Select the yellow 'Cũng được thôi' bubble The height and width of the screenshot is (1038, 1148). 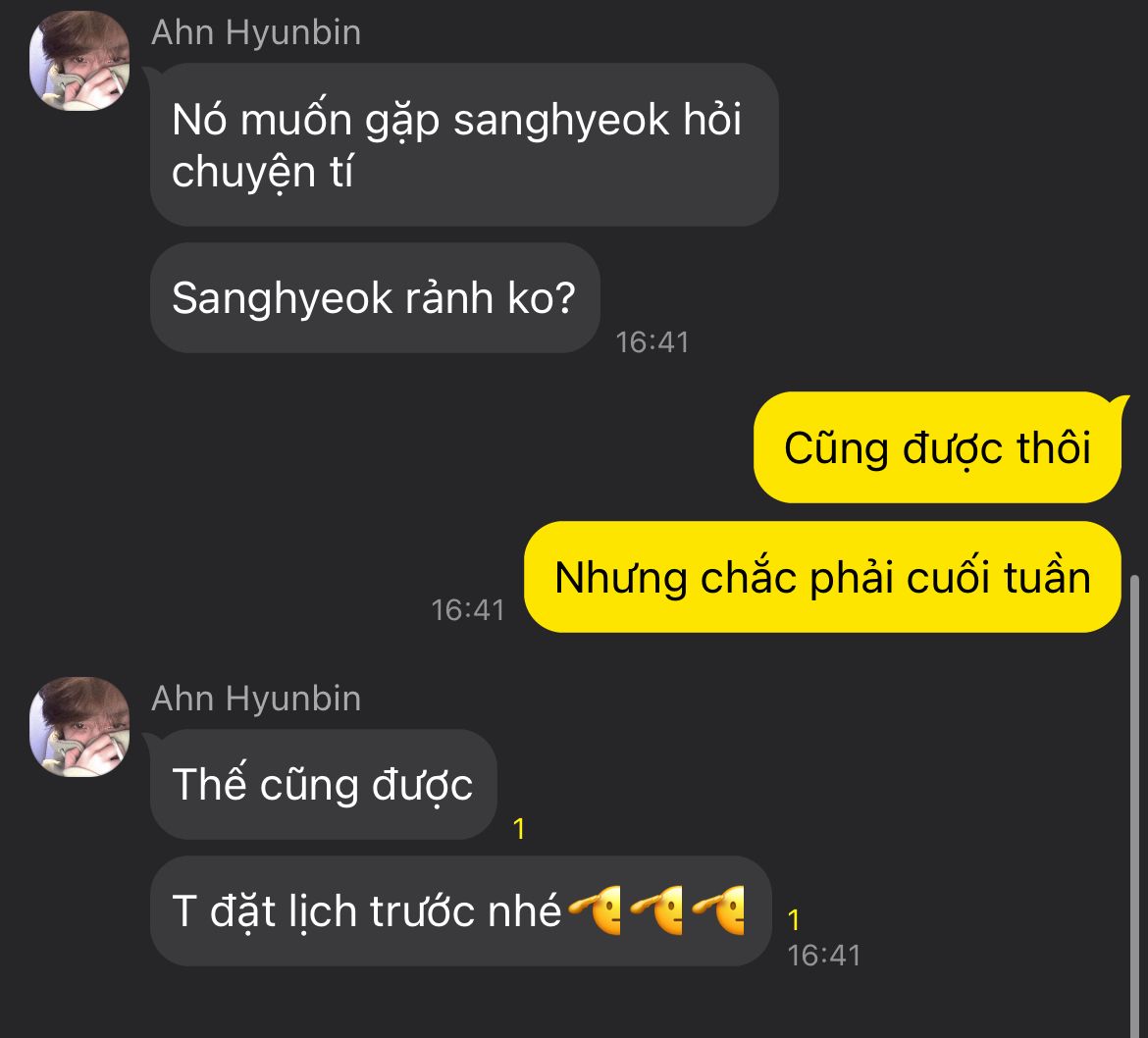click(x=938, y=447)
